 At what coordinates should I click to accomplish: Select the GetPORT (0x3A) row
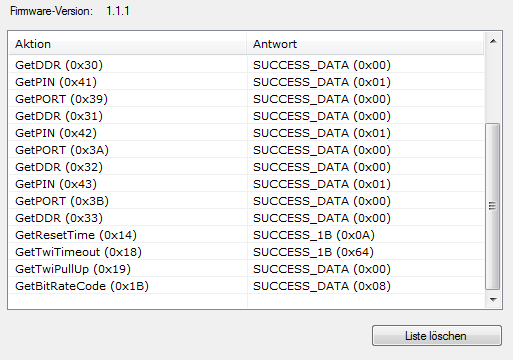247,150
